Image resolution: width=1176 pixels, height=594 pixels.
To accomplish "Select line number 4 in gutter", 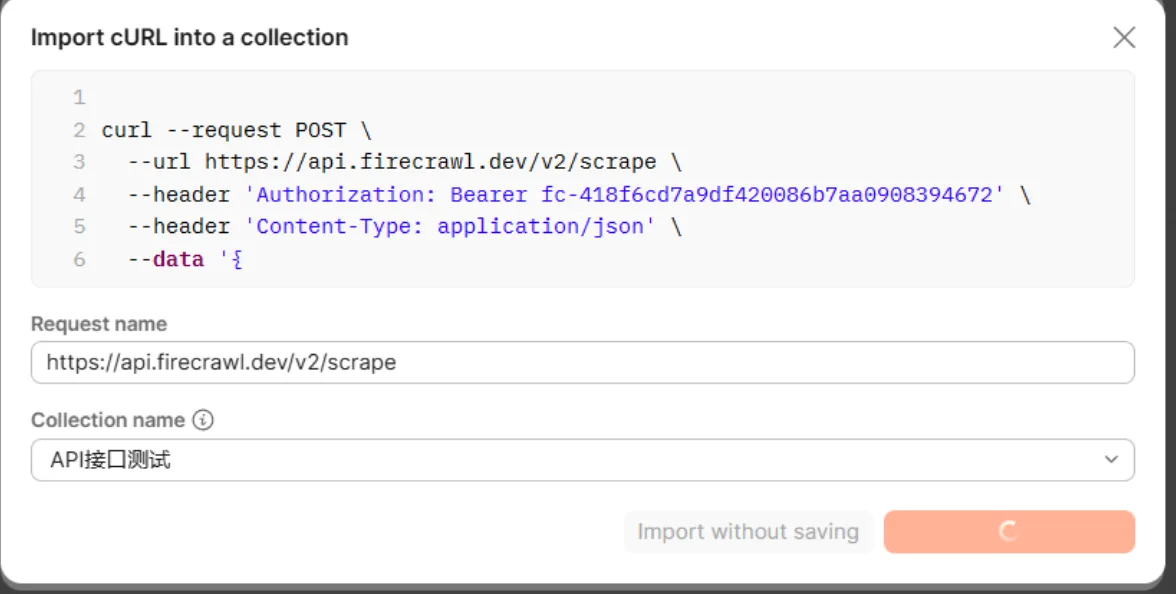I will (x=80, y=195).
